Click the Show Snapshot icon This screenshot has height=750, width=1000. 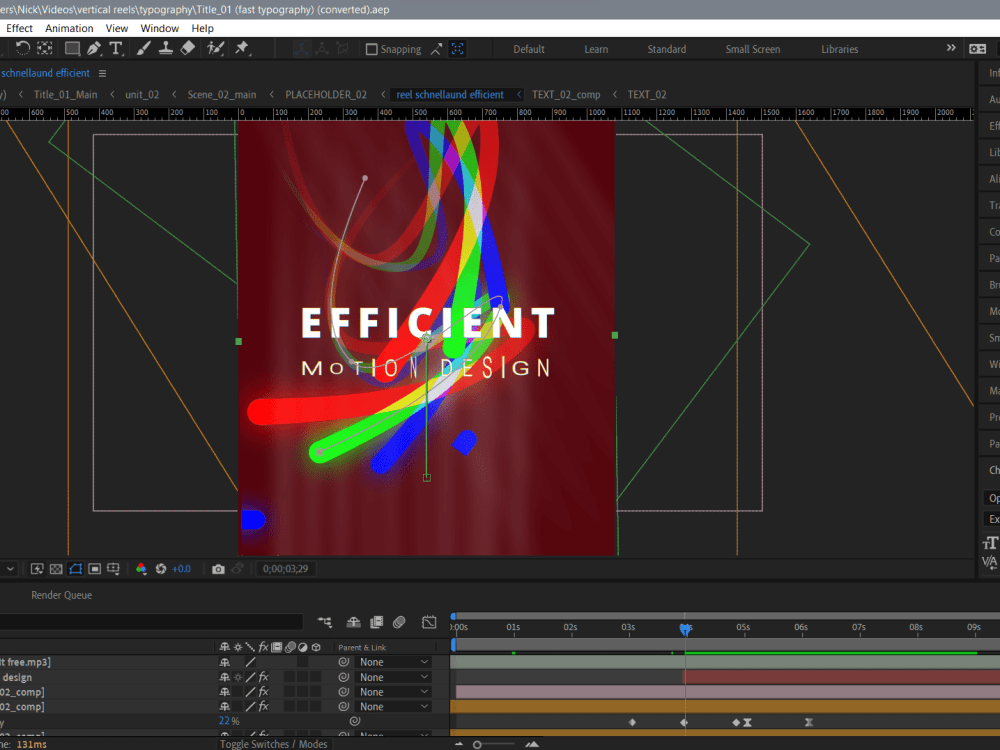coord(237,569)
